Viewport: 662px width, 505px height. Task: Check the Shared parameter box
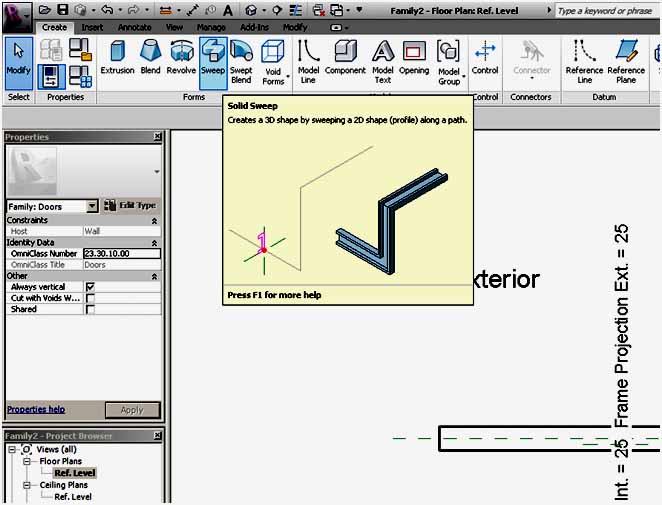[90, 309]
